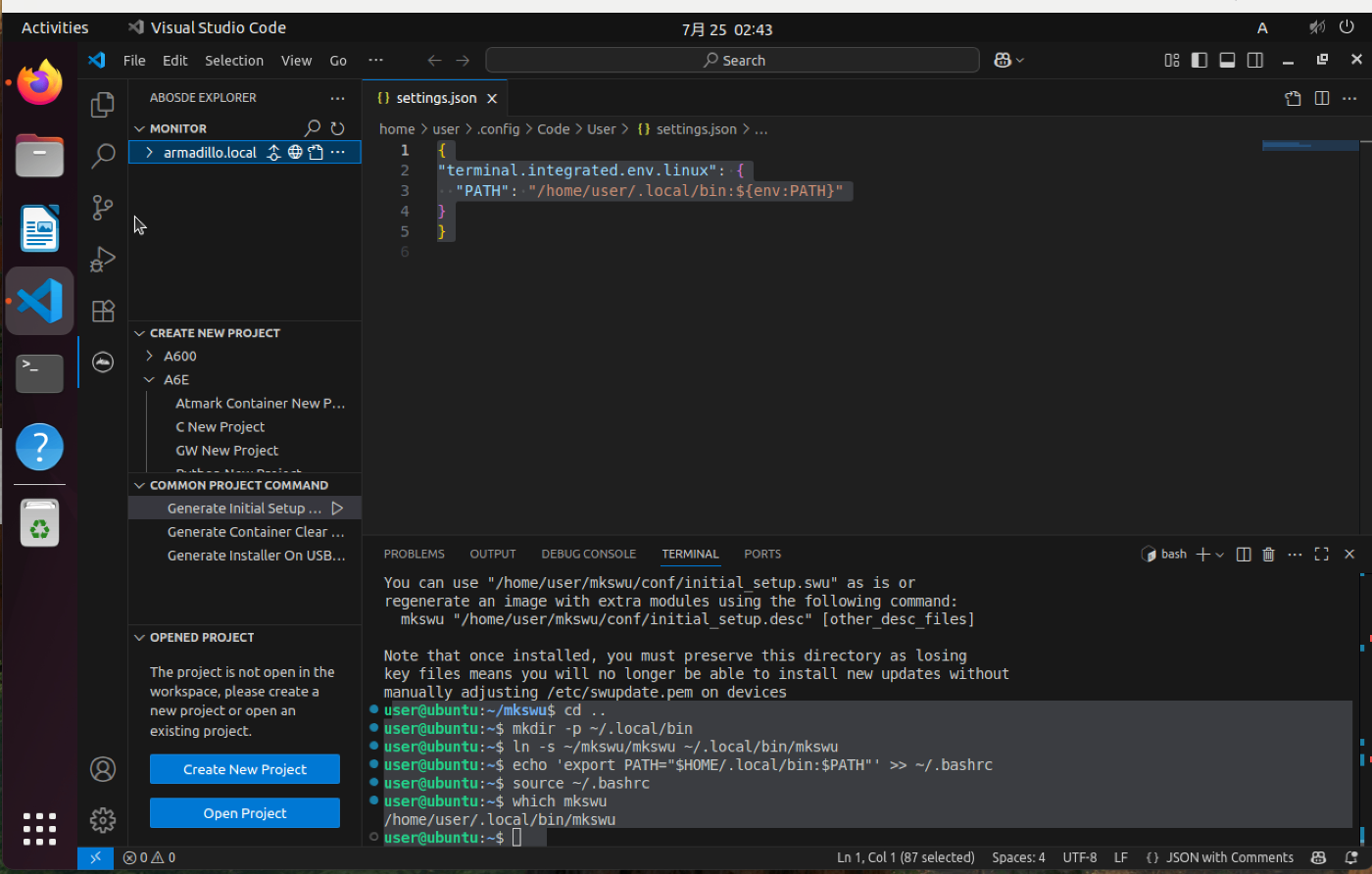Open the View menu

(296, 60)
